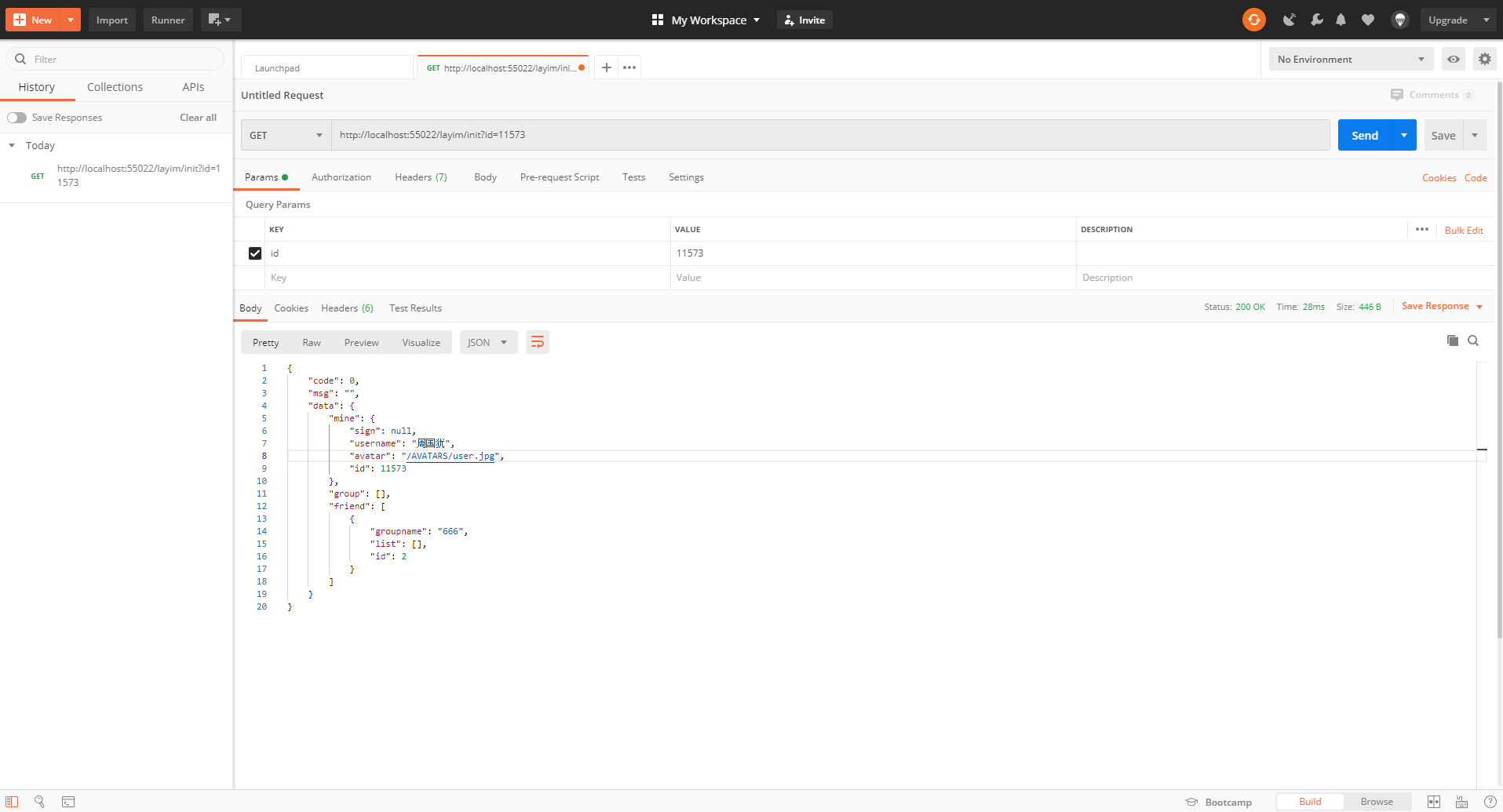The width and height of the screenshot is (1503, 812).
Task: Click the sync status icon
Action: click(x=1253, y=20)
